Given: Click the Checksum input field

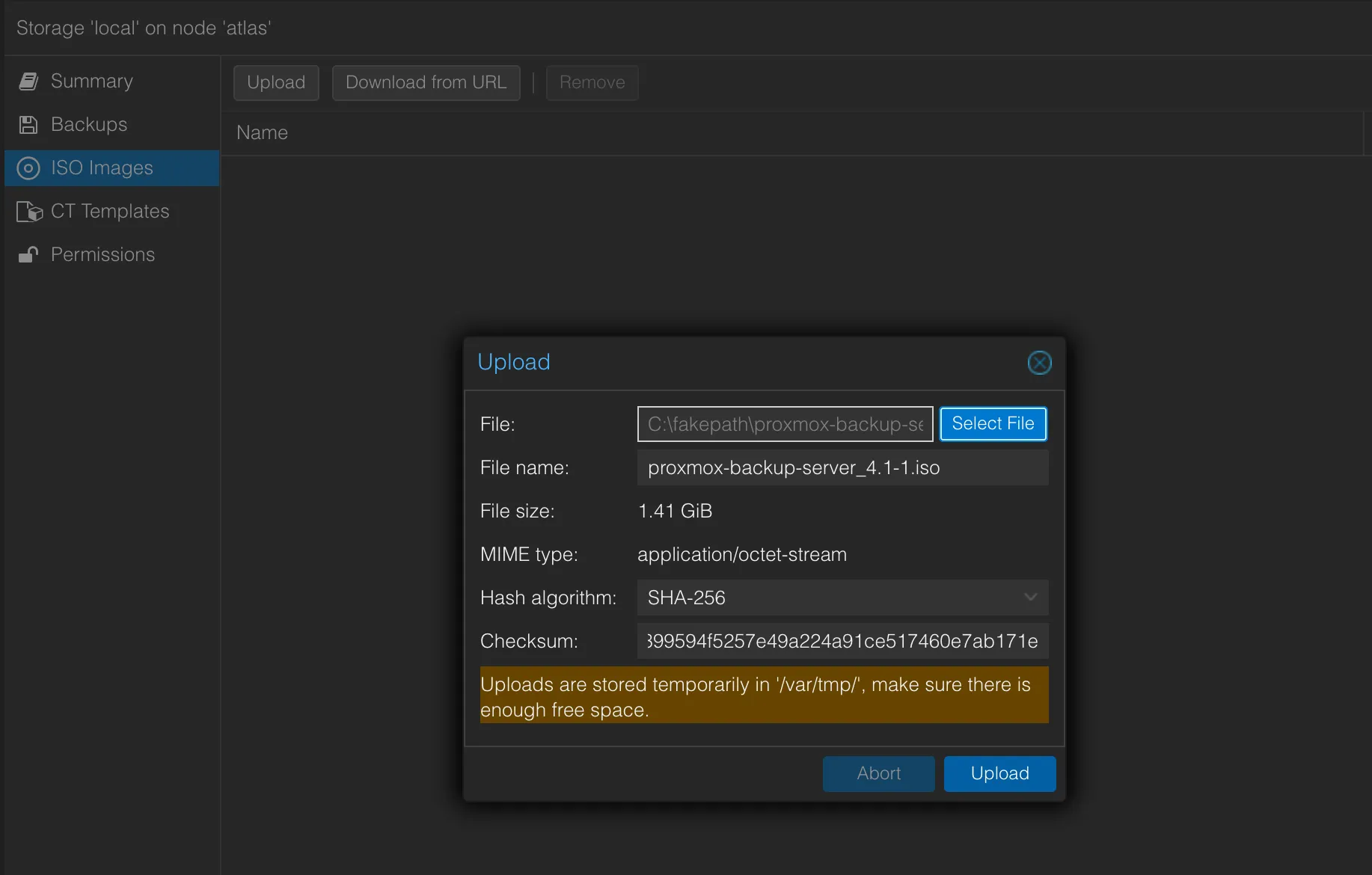Looking at the screenshot, I should pos(842,641).
